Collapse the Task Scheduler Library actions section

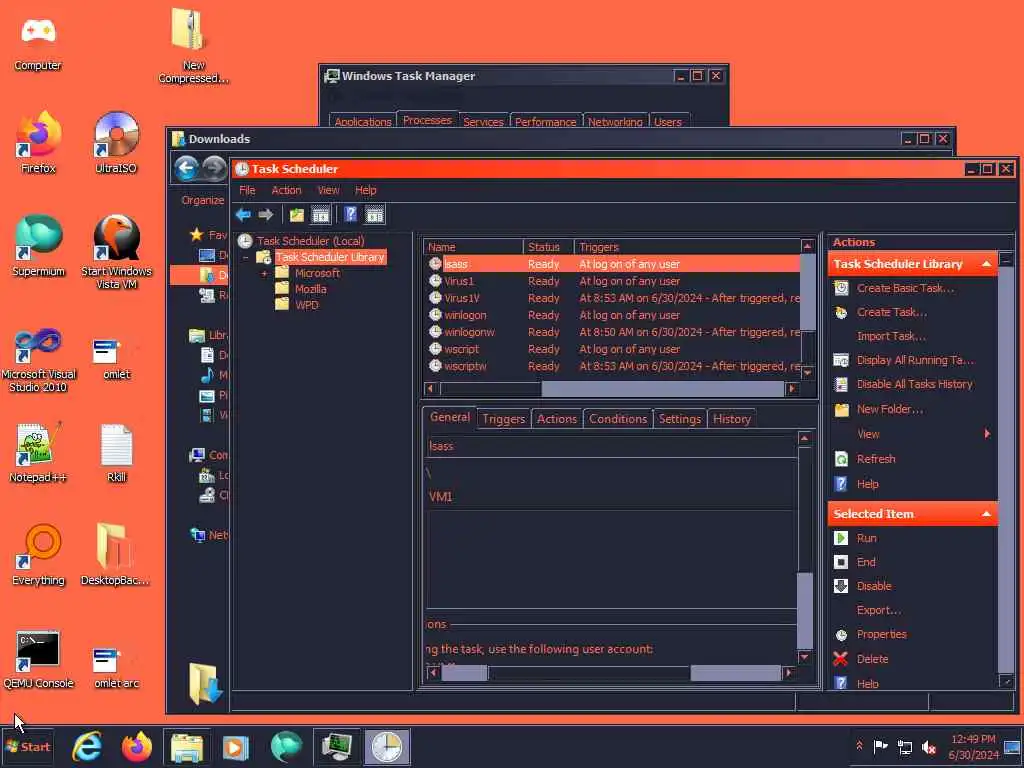[x=986, y=264]
